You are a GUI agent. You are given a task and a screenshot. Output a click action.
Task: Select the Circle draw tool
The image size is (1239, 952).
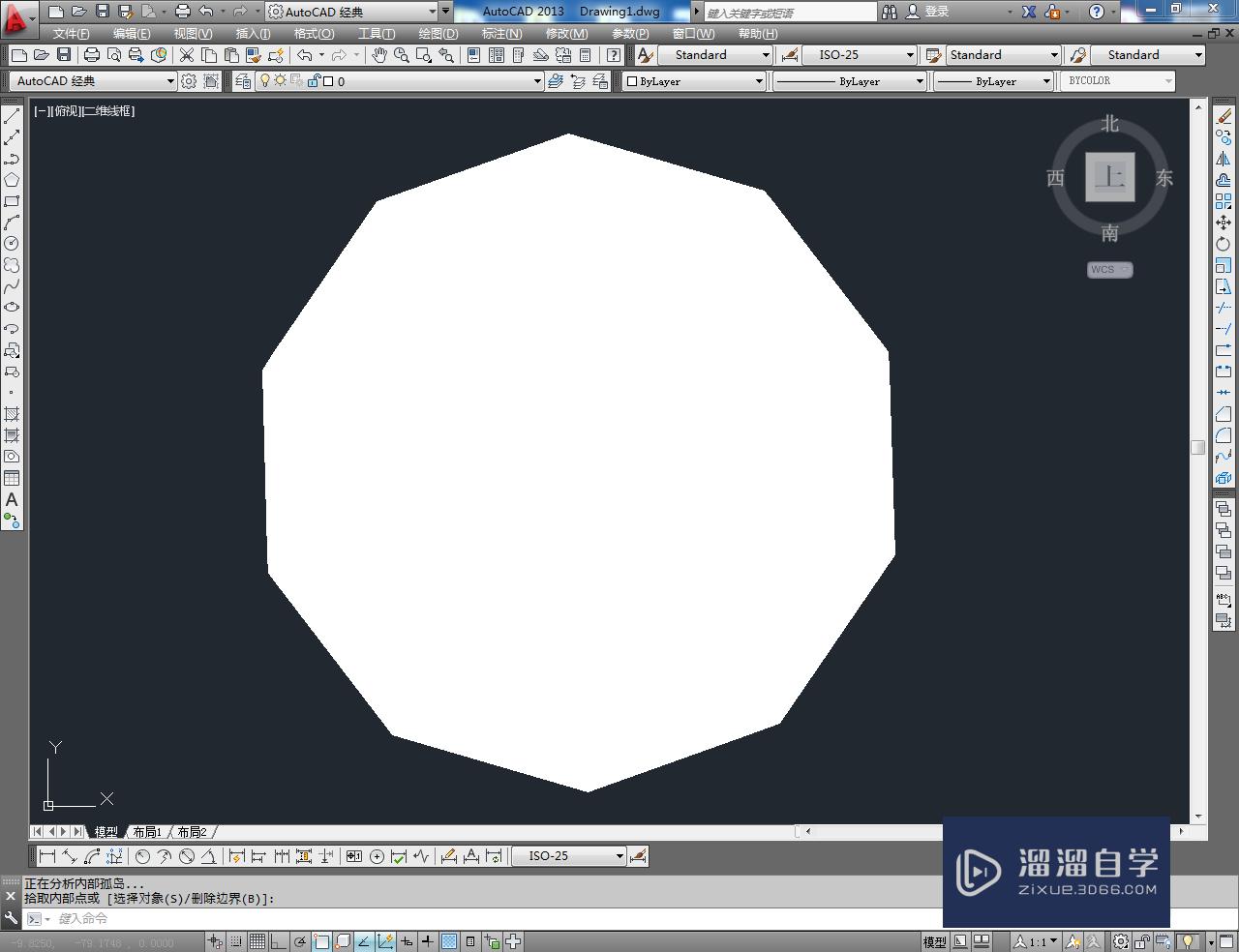pyautogui.click(x=12, y=244)
